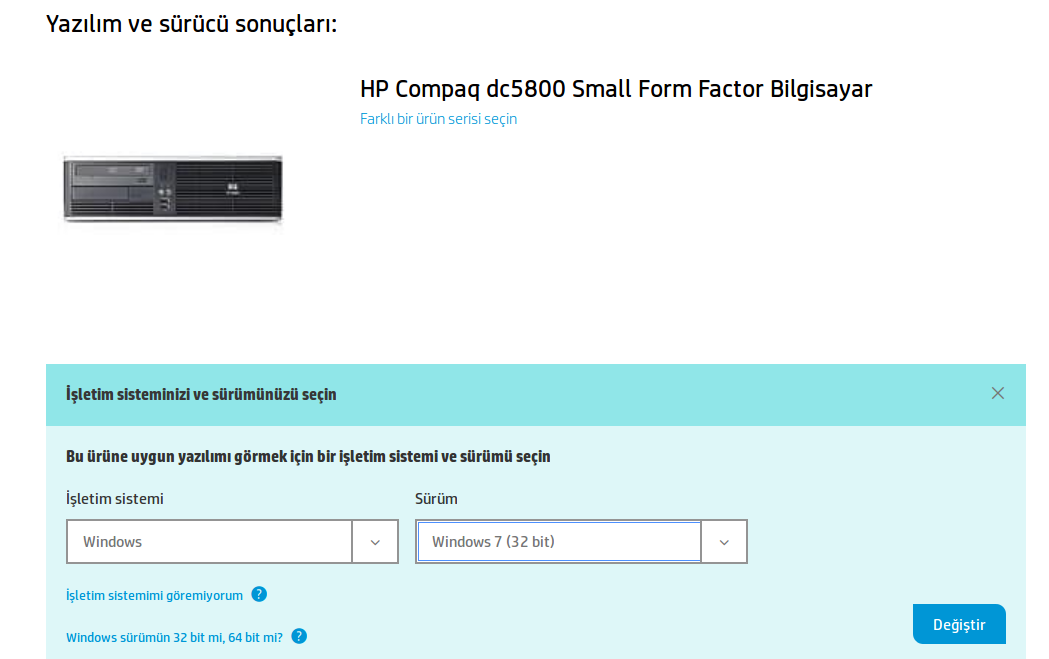Click the Yazılım ve sürücü sonuçları heading
The height and width of the screenshot is (659, 1049).
click(x=191, y=24)
